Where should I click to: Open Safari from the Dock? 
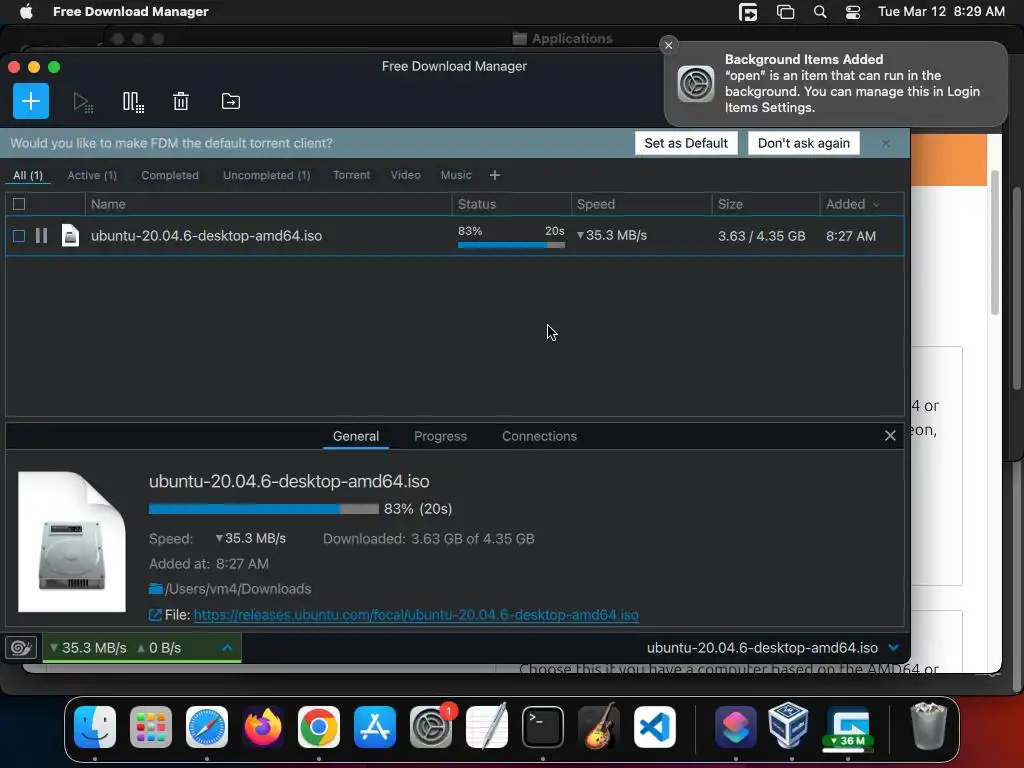tap(207, 726)
